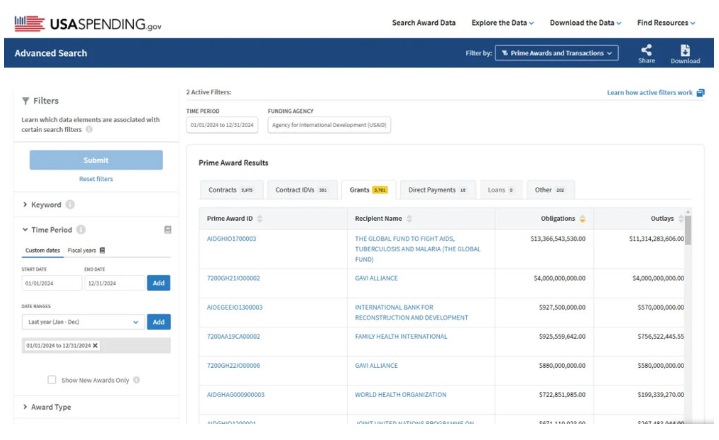719x440 pixels.
Task: Click the Submit button
Action: 96,160
